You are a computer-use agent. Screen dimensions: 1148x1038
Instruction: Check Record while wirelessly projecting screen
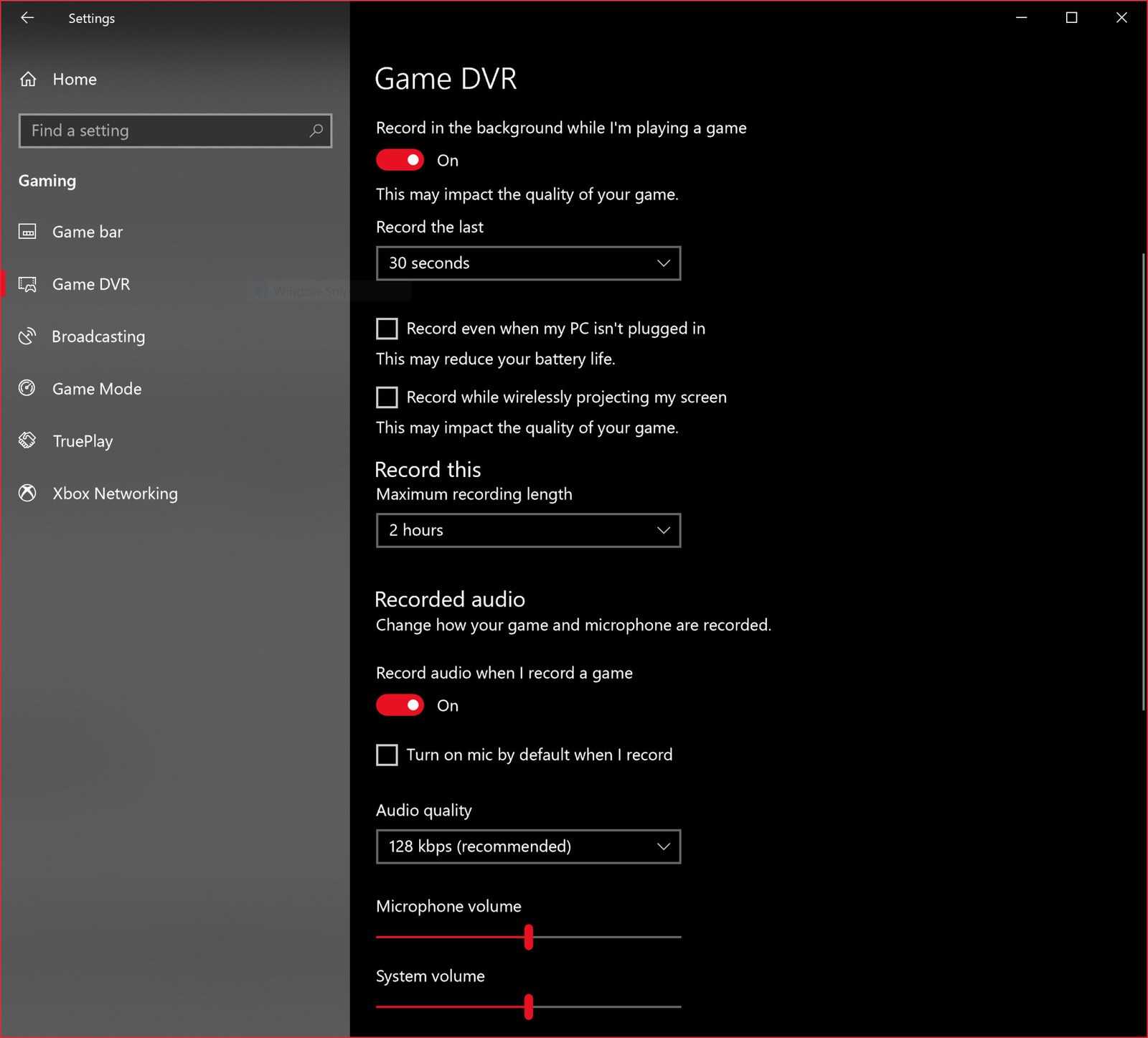[x=387, y=397]
